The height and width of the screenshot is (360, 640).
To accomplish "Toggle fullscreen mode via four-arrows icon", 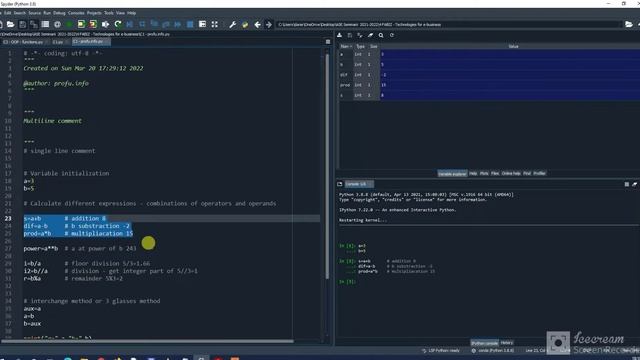I will coord(214,24).
